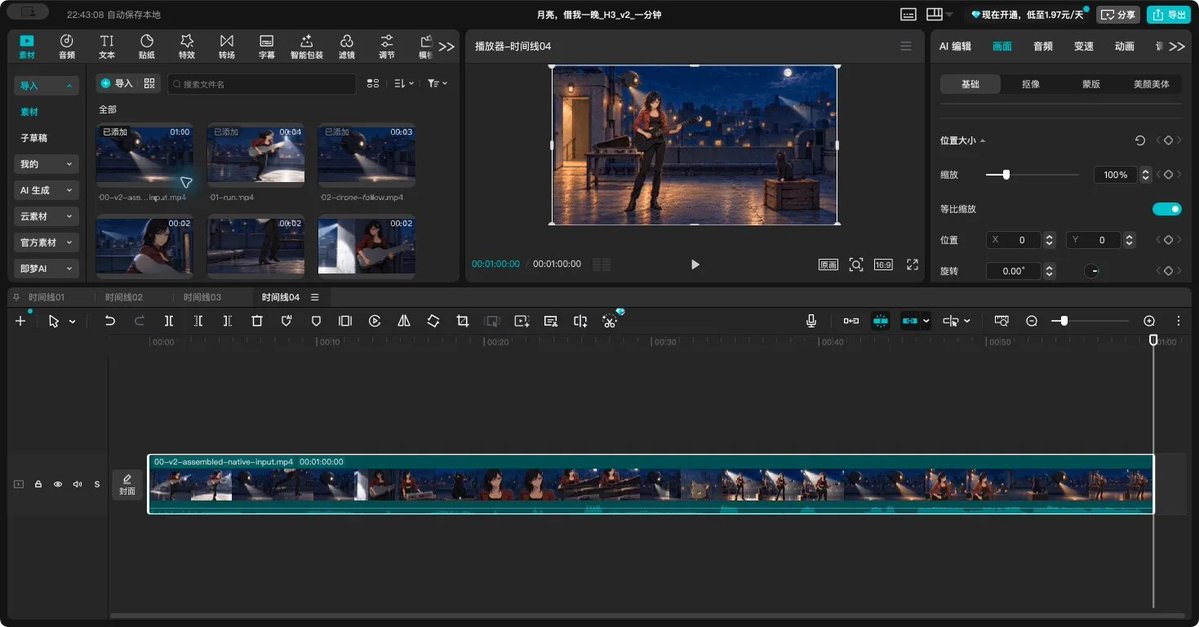Image resolution: width=1199 pixels, height=627 pixels.
Task: Click the 分享 share button
Action: [1118, 15]
